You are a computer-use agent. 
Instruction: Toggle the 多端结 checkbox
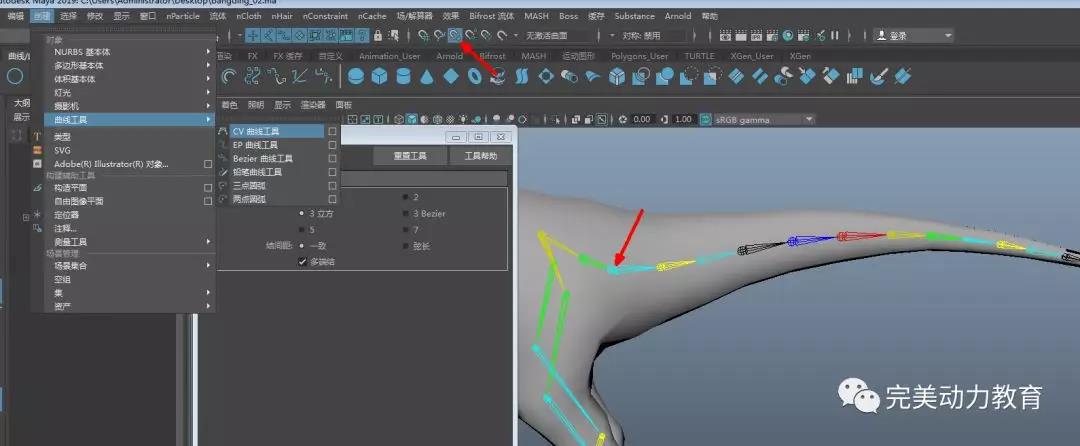303,262
